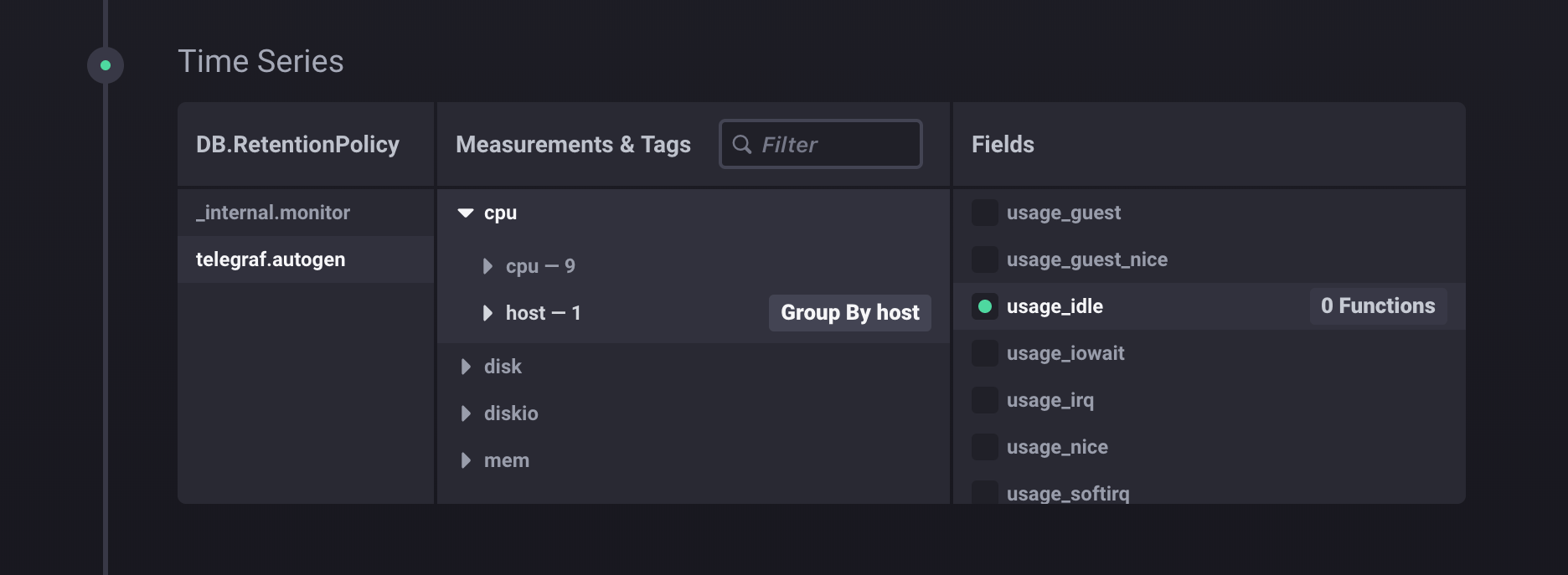Click the magnifier icon in Filter box
The height and width of the screenshot is (575, 1568).
point(741,145)
